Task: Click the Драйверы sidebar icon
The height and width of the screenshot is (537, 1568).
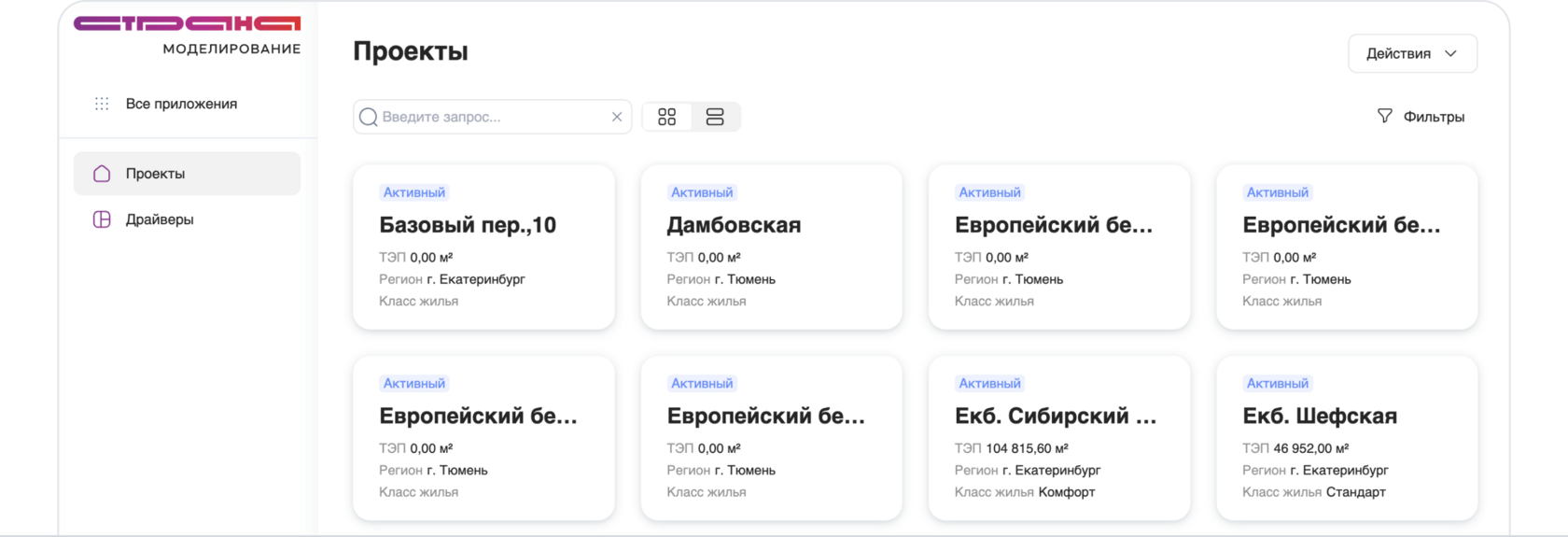Action: [102, 219]
